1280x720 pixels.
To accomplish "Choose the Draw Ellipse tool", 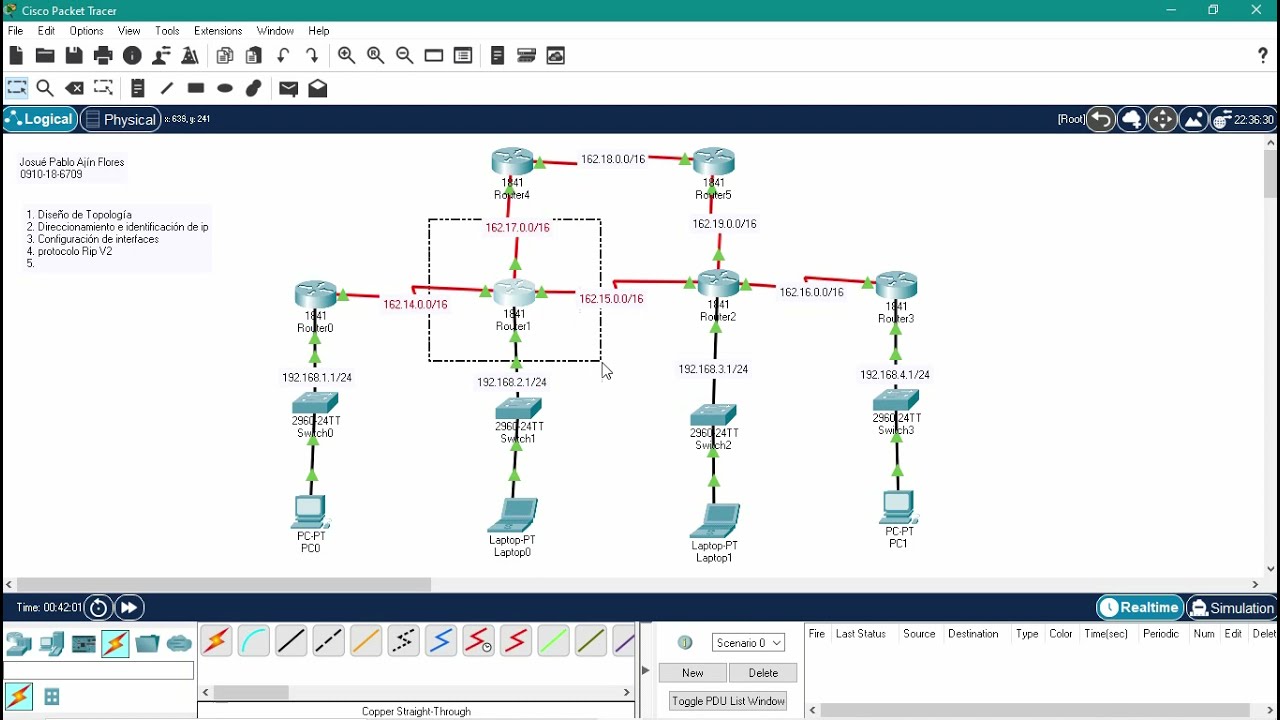I will (x=225, y=88).
